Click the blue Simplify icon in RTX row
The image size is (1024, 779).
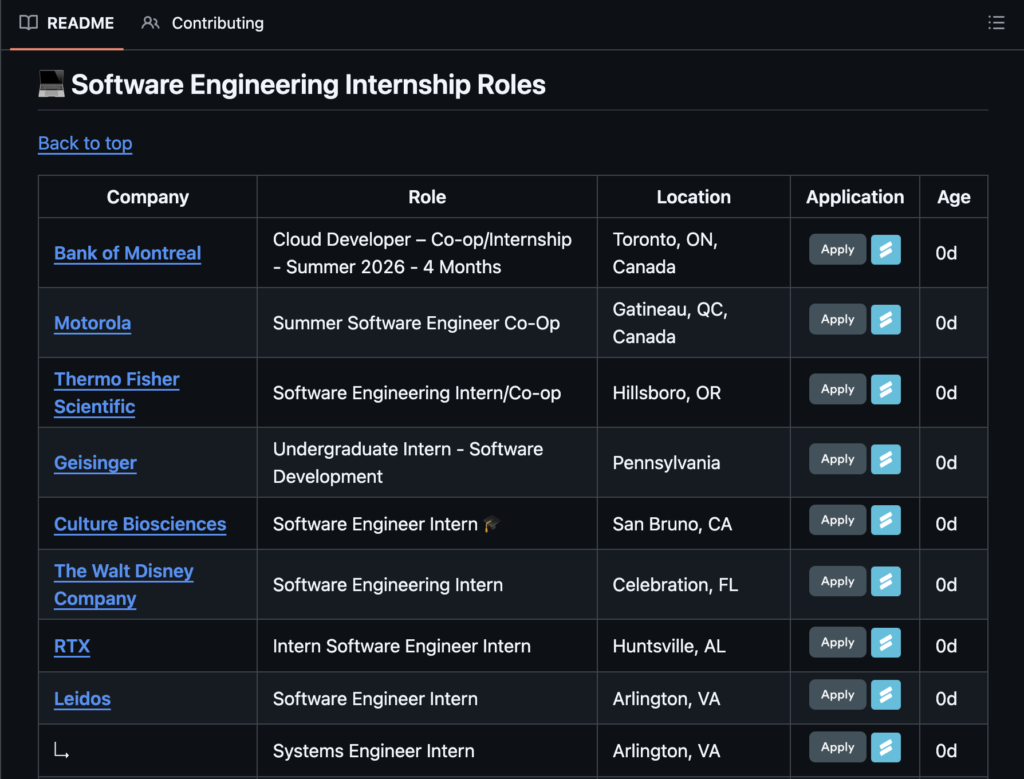tap(885, 643)
